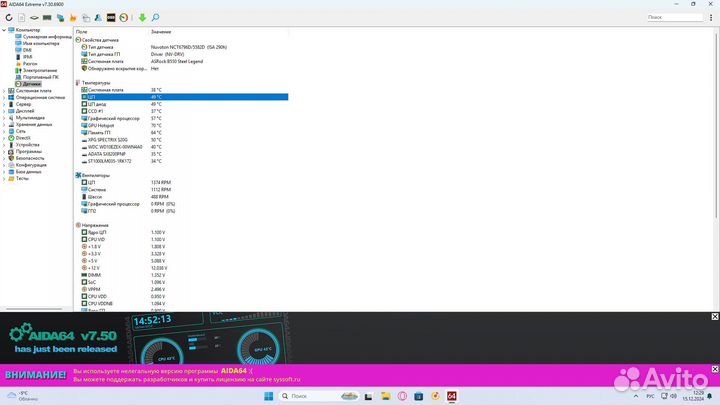Expand the Безопасность tree node
Viewport: 720px width, 405px height.
click(x=4, y=158)
